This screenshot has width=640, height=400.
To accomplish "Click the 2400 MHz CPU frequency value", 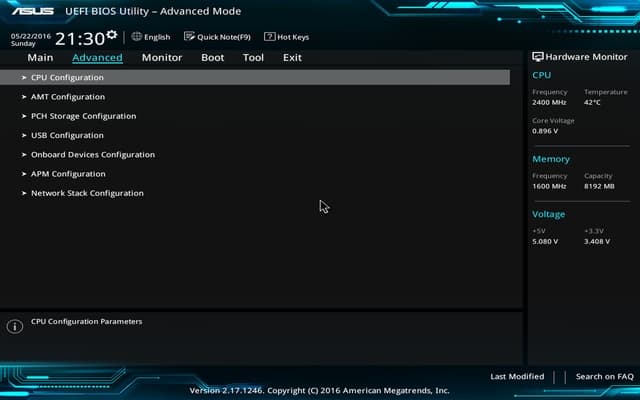I will (549, 102).
